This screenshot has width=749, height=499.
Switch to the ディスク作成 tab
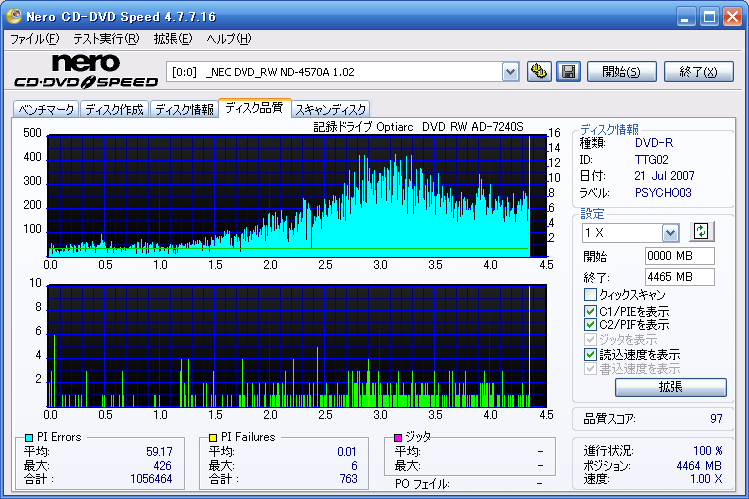tap(115, 110)
